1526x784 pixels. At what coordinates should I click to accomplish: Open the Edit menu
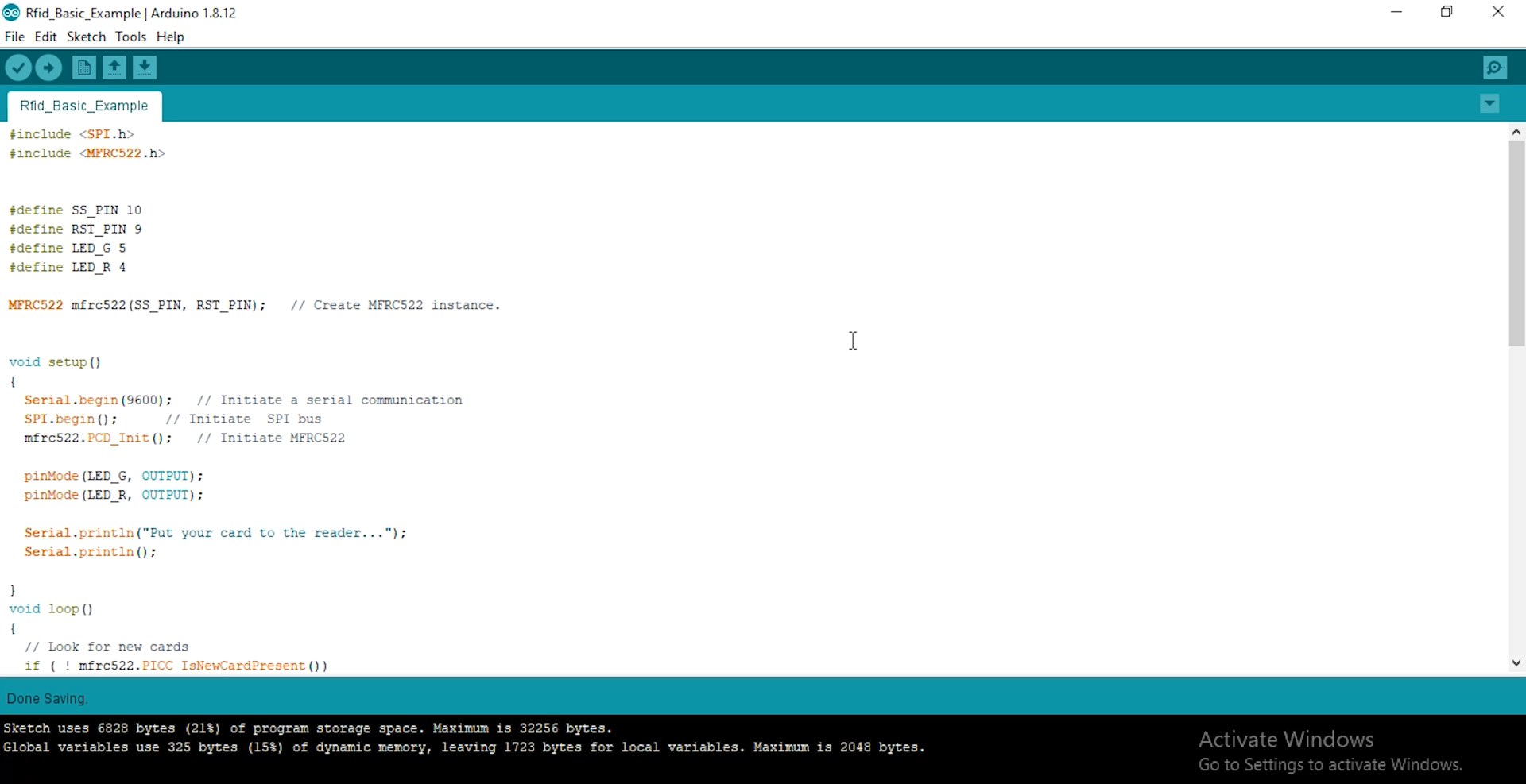tap(45, 37)
